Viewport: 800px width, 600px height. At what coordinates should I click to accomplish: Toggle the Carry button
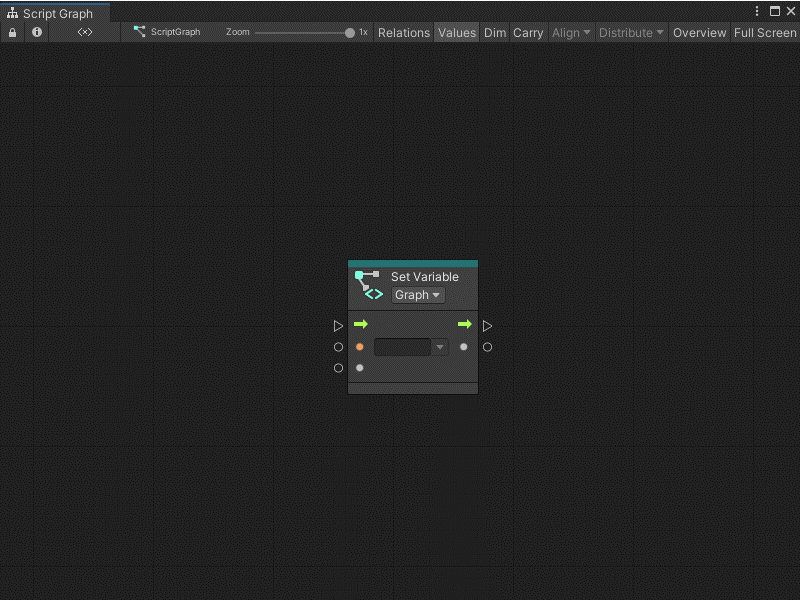[528, 33]
